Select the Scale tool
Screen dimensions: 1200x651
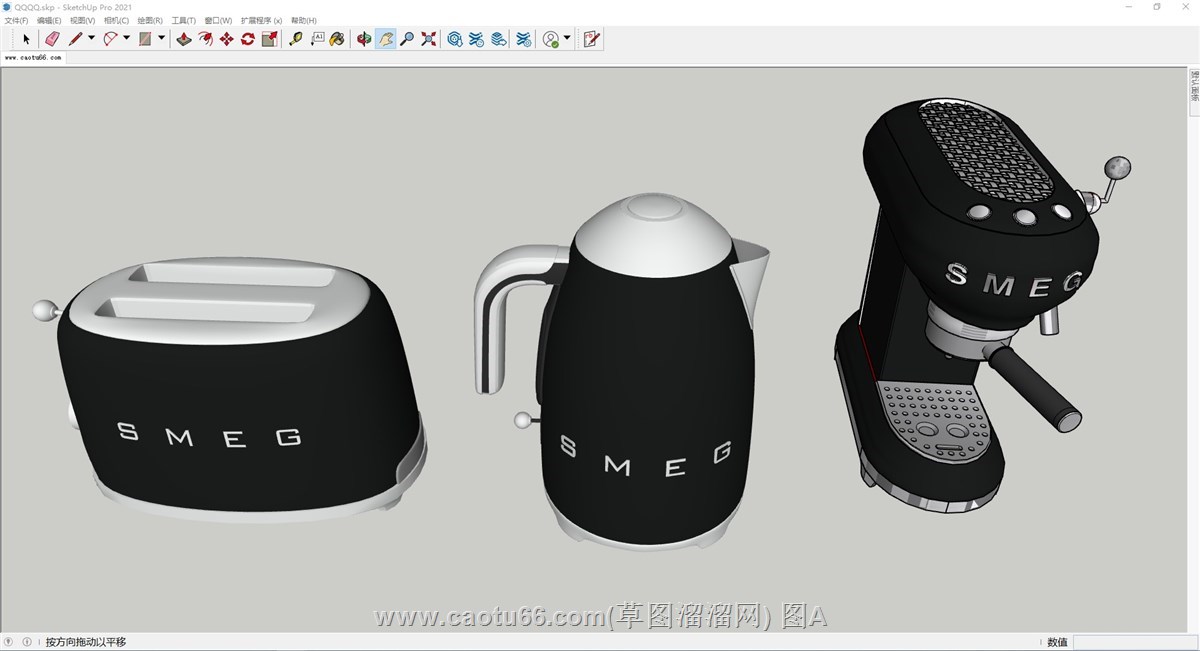tap(269, 39)
